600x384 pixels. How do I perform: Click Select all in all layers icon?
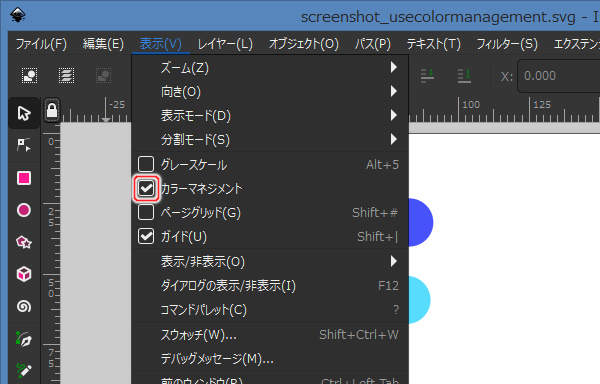(66, 76)
